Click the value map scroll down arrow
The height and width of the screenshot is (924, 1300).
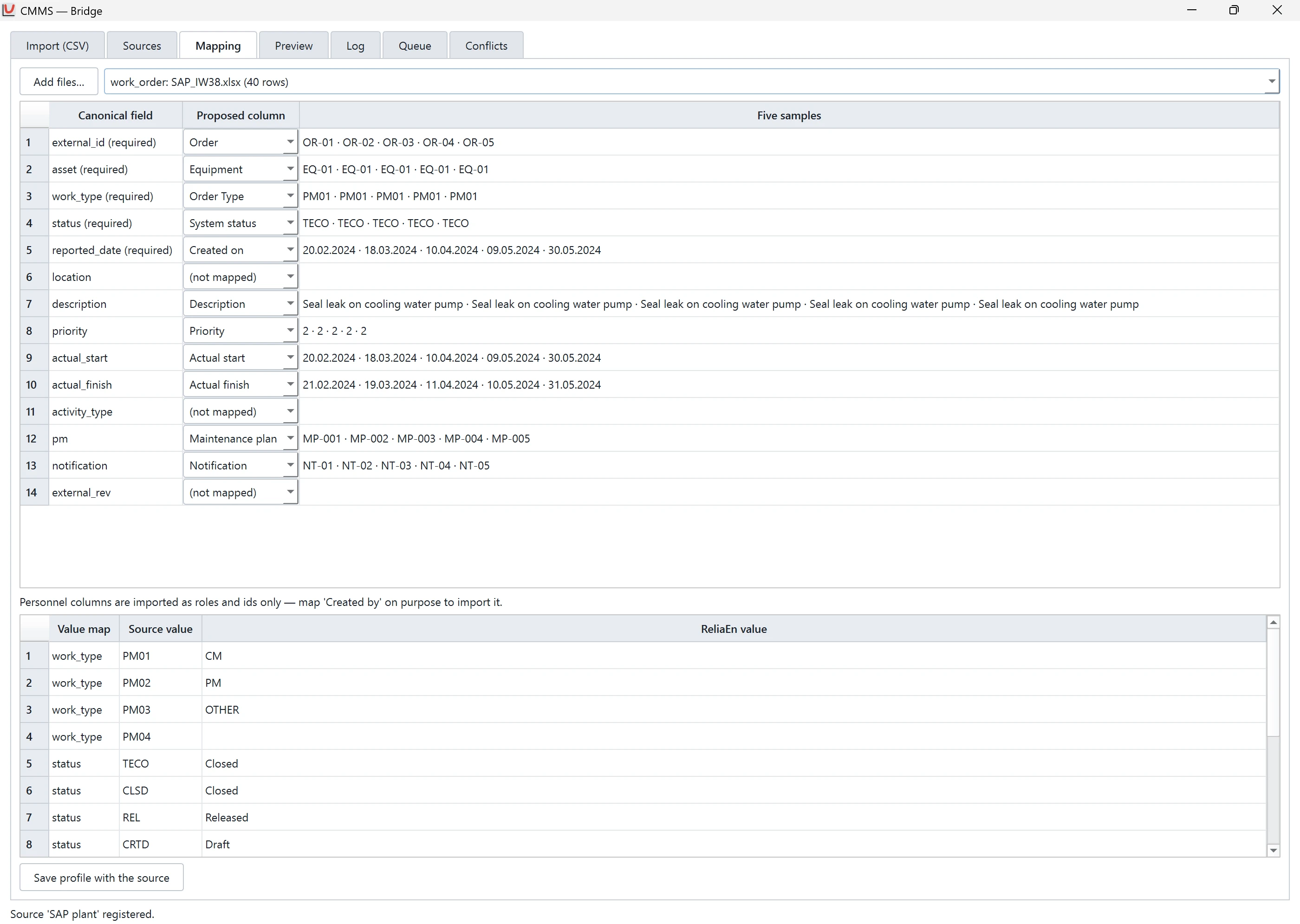coord(1273,850)
